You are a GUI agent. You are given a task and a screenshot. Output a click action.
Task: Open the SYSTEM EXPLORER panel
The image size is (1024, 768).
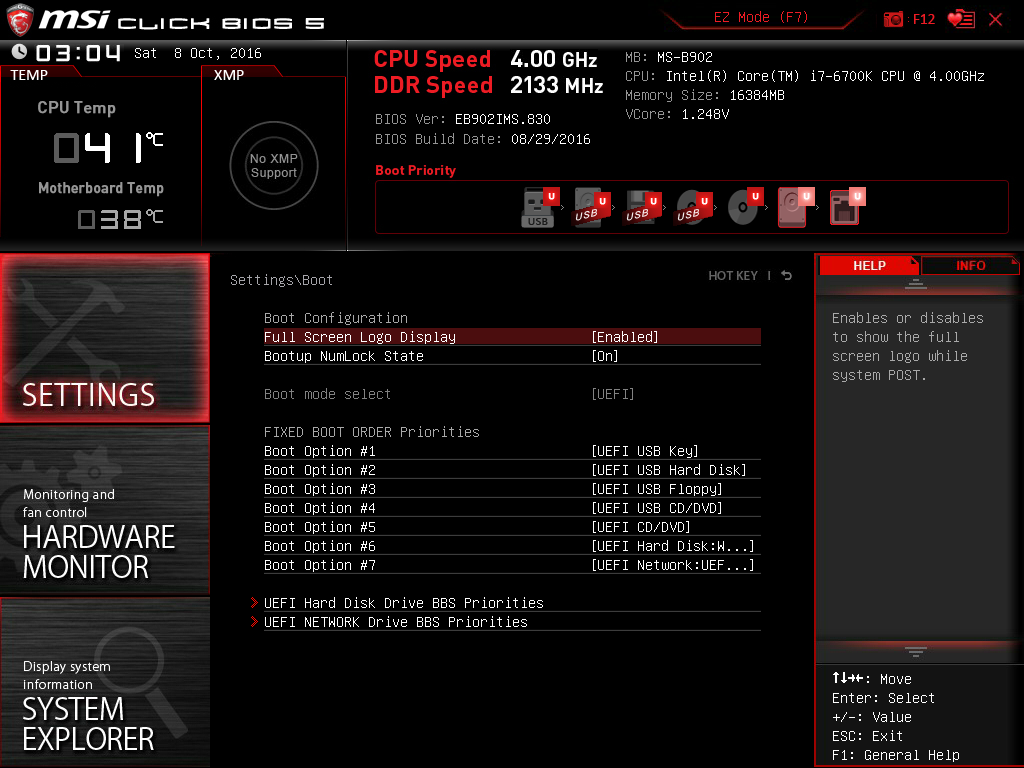click(104, 682)
